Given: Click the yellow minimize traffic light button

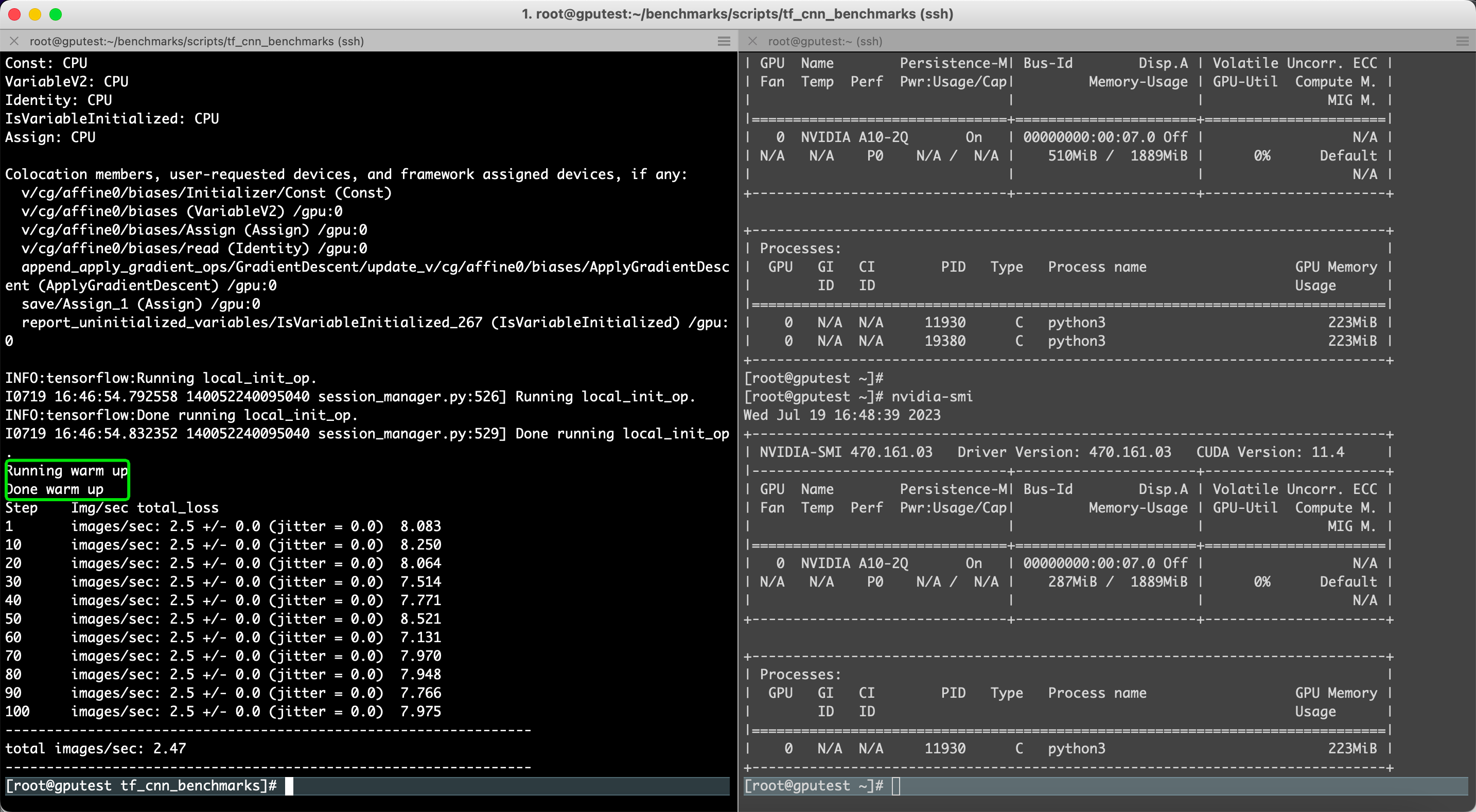Looking at the screenshot, I should (34, 14).
